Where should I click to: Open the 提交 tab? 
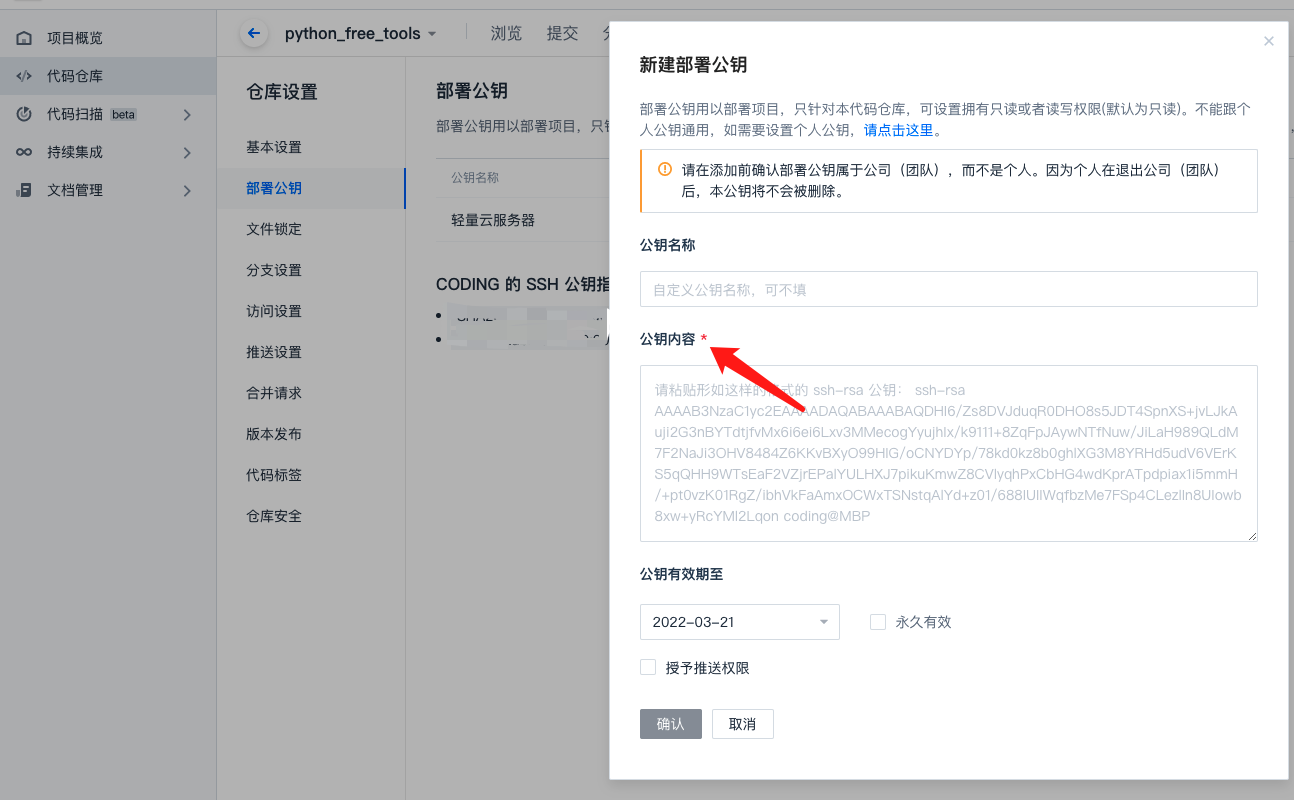(562, 33)
